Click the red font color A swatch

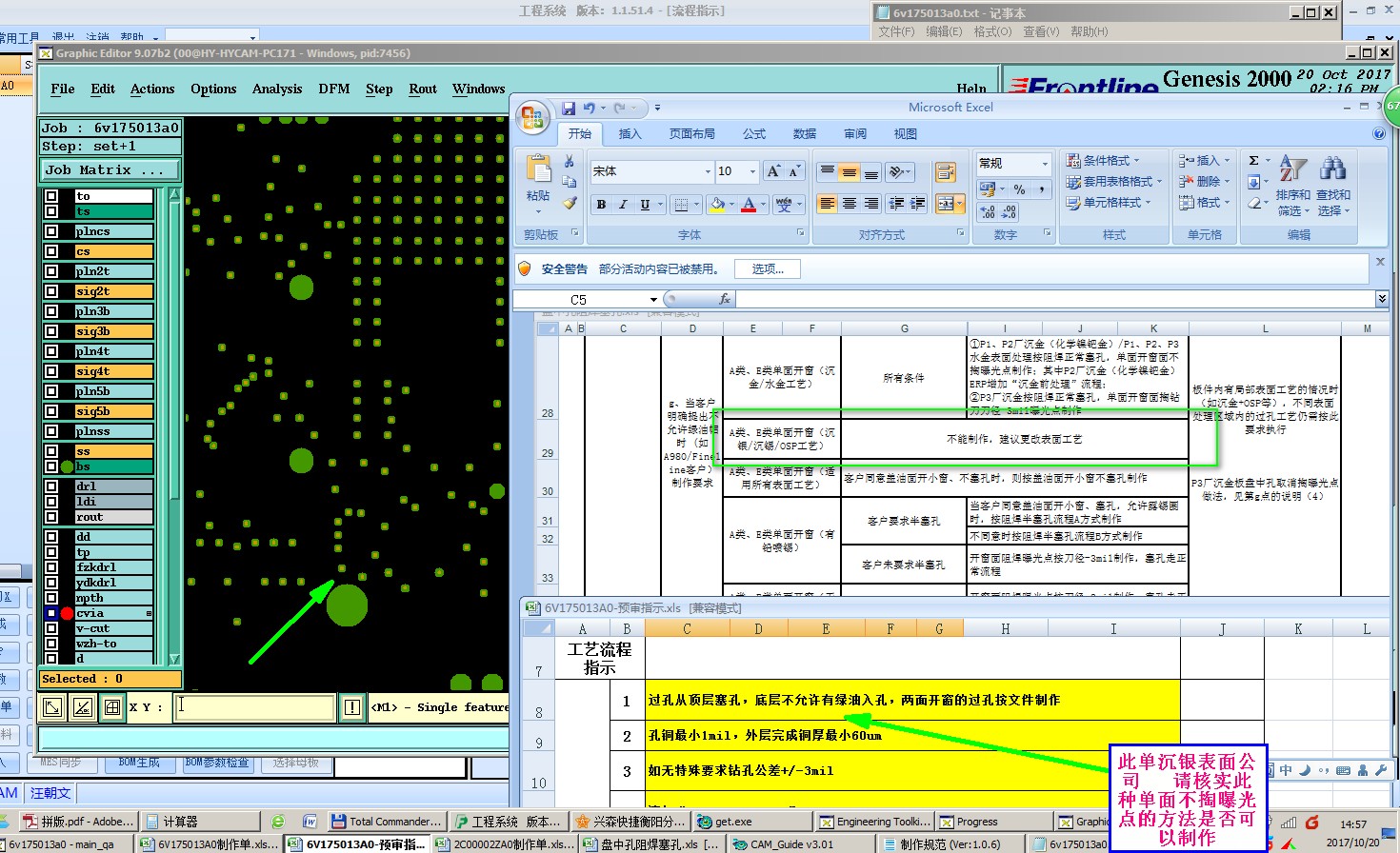coord(750,205)
